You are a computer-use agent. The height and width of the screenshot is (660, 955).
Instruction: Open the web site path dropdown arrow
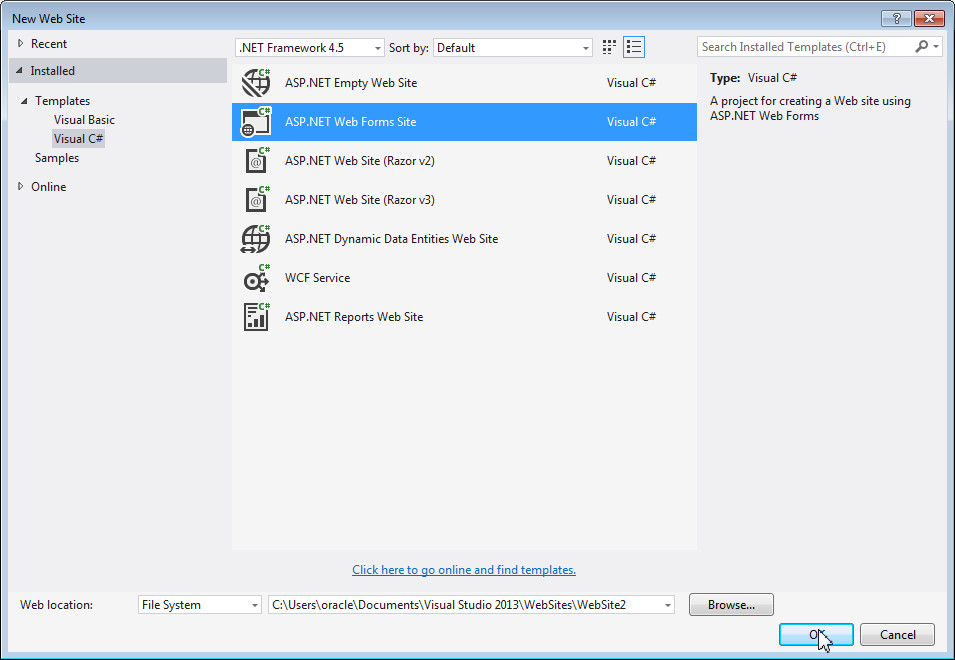(x=668, y=605)
